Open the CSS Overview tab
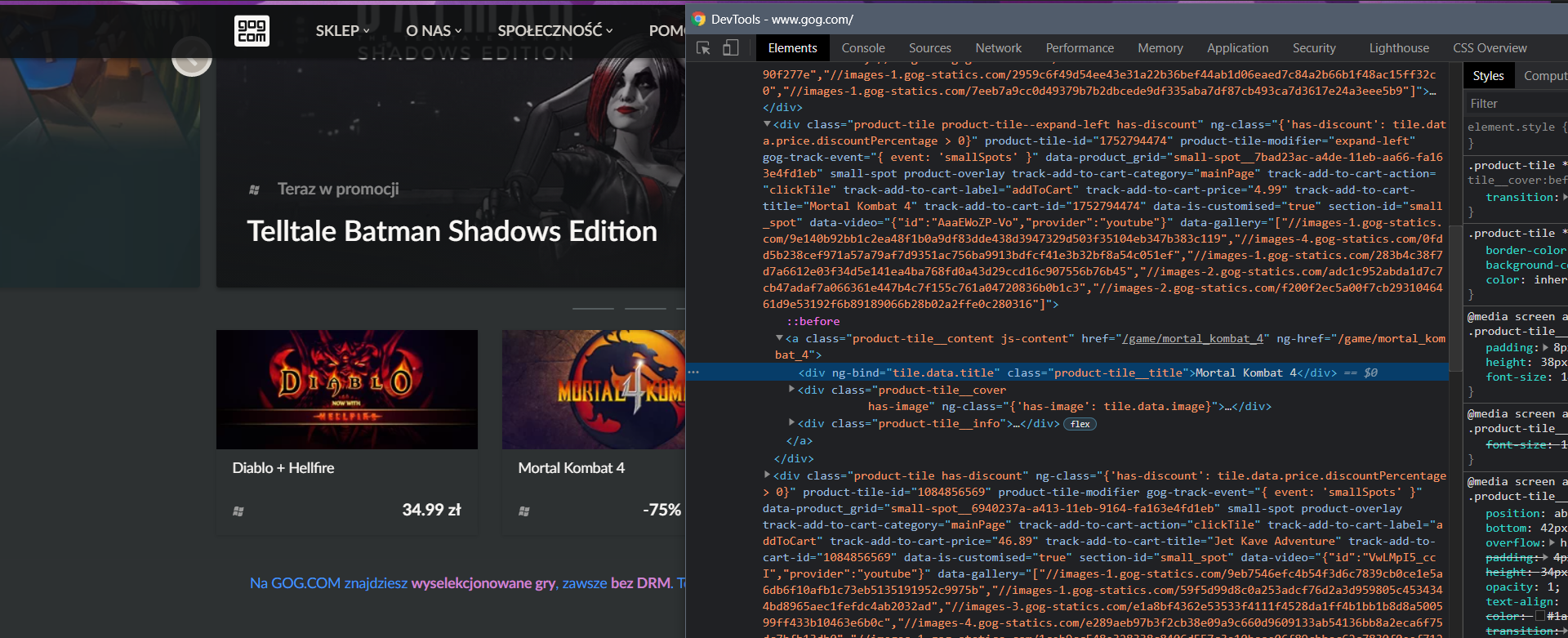This screenshot has width=1568, height=638. [x=1490, y=48]
